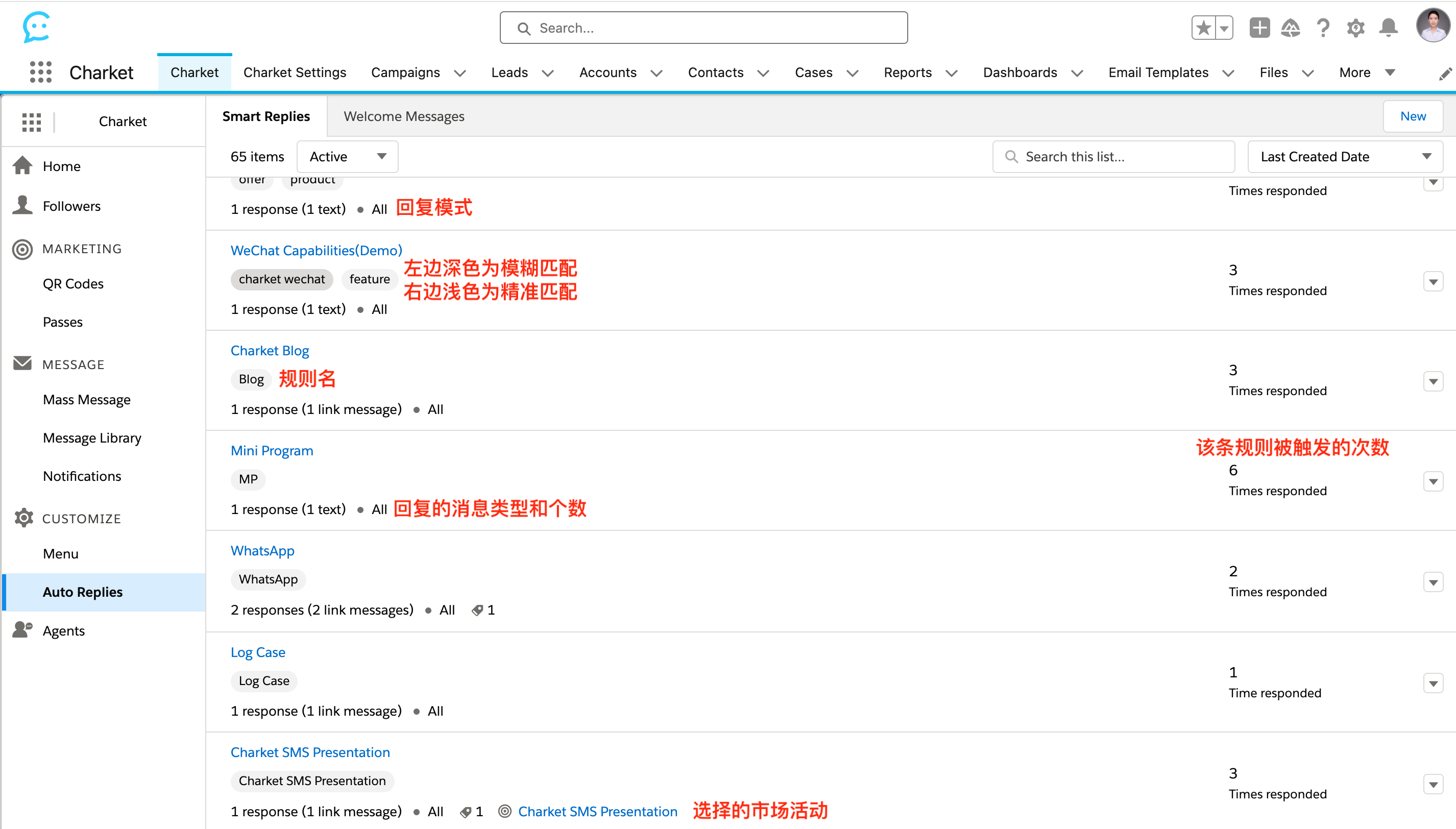The image size is (1456, 829).
Task: Open the WeChat Capabilities(Demo) rule link
Action: pos(316,251)
